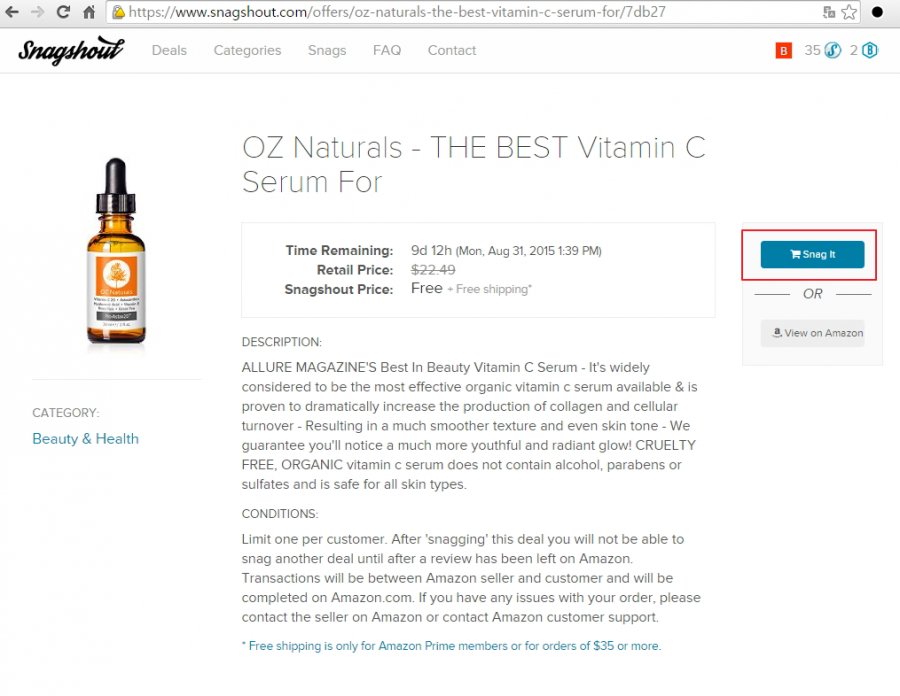The height and width of the screenshot is (696, 900).
Task: Click the hexagon B badge icon
Action: tap(870, 50)
